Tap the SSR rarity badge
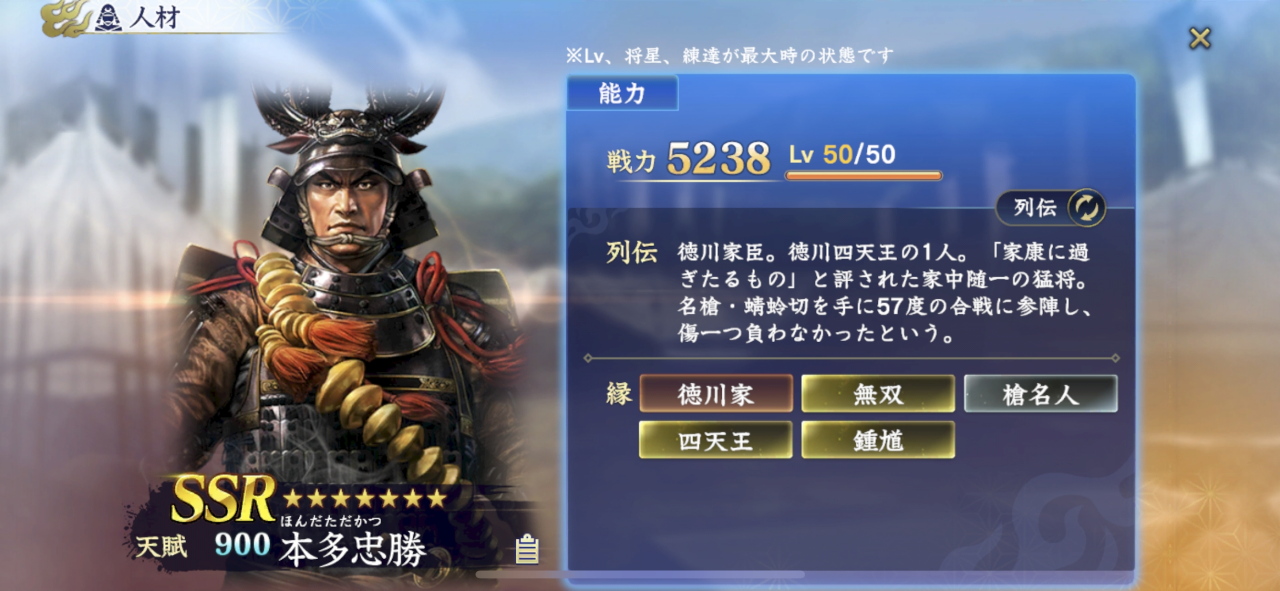This screenshot has width=1280, height=591. (223, 498)
